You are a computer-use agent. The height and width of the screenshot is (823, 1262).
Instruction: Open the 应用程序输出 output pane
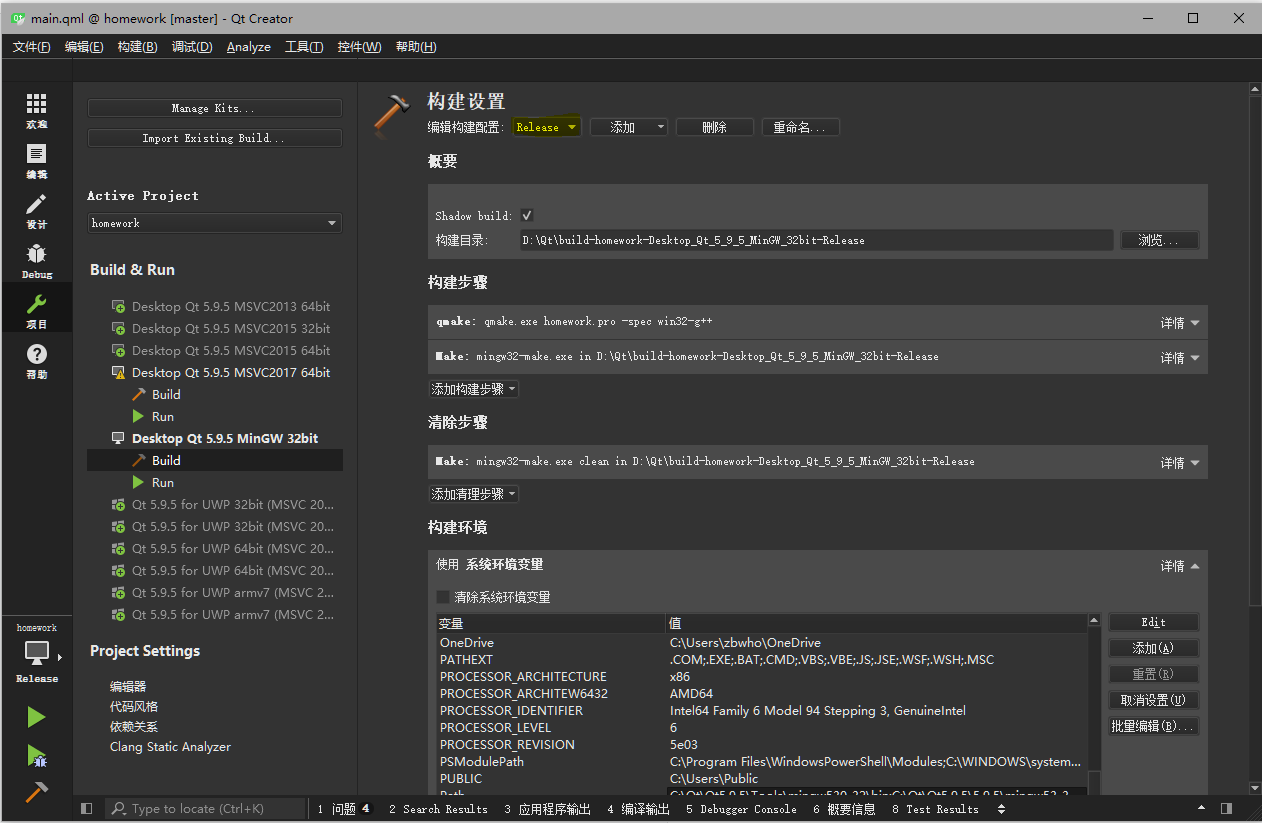548,808
